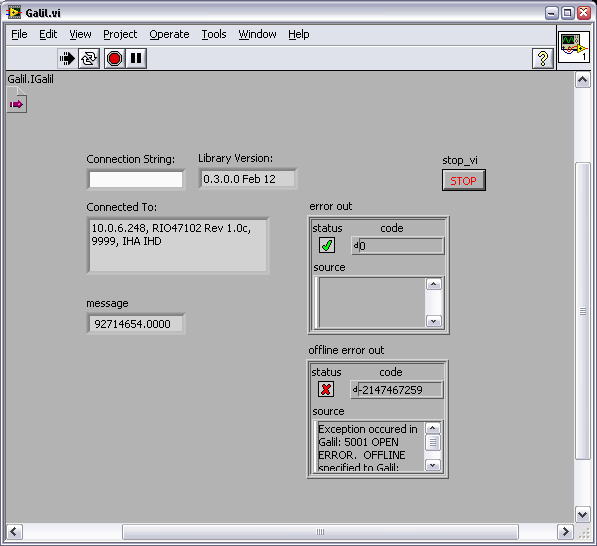Click the Library Version field 0.3.0.0 Feb 12
The height and width of the screenshot is (546, 597).
(x=247, y=179)
